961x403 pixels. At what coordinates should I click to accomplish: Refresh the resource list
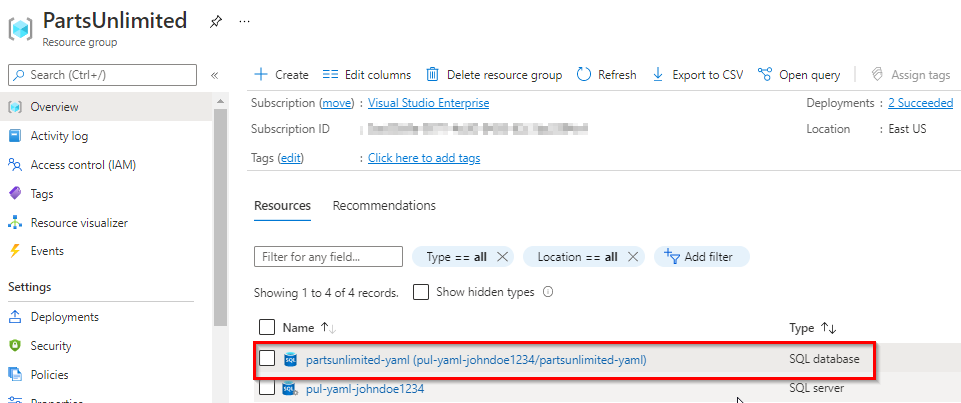pos(607,75)
